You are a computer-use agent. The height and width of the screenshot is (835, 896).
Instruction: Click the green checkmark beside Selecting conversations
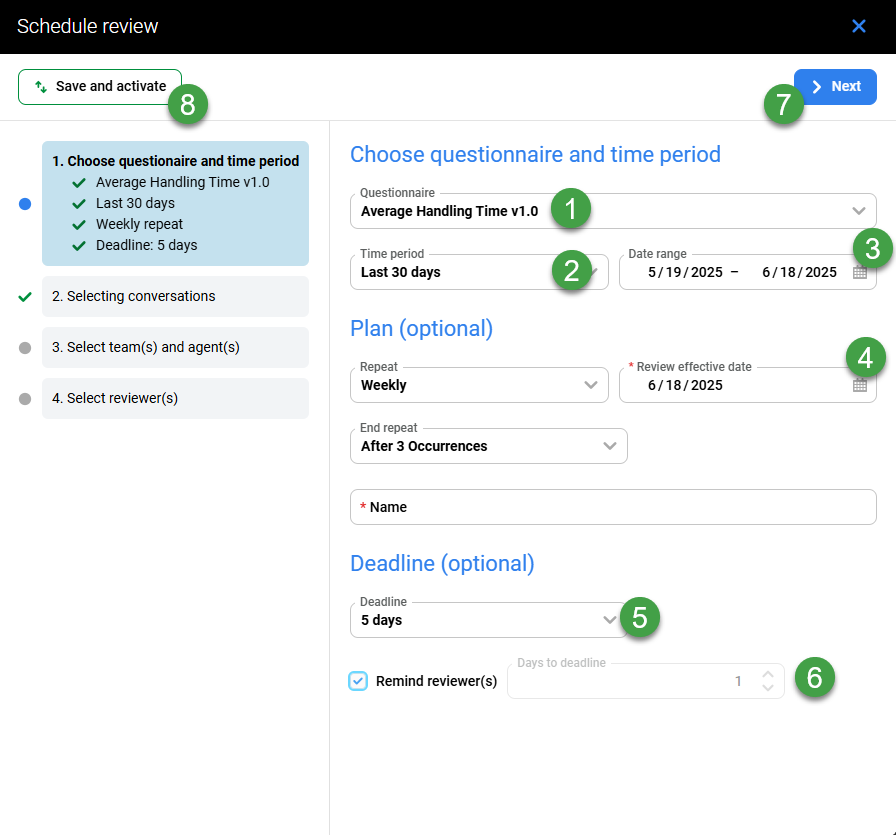click(26, 296)
